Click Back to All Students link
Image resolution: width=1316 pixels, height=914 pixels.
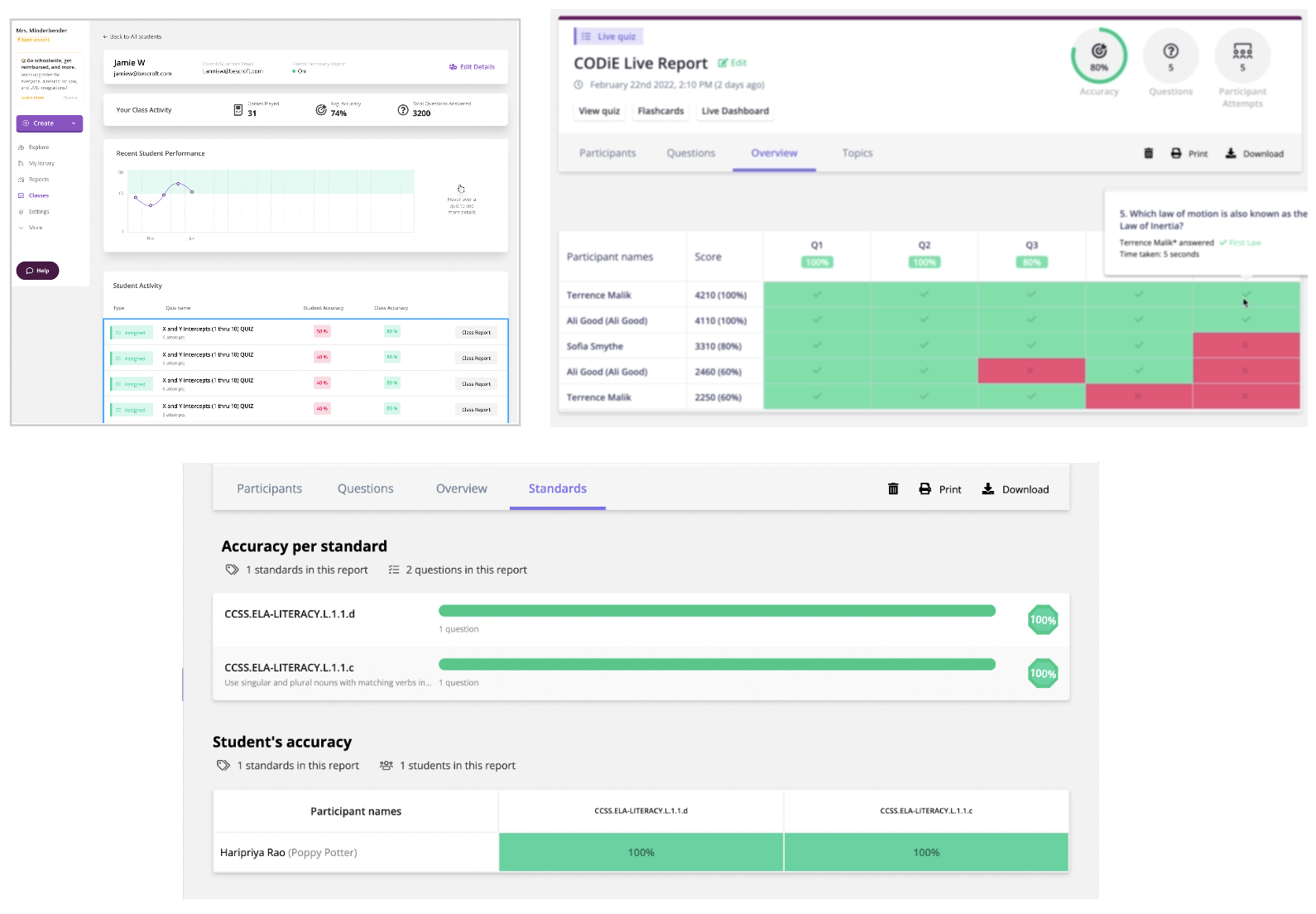(x=132, y=36)
